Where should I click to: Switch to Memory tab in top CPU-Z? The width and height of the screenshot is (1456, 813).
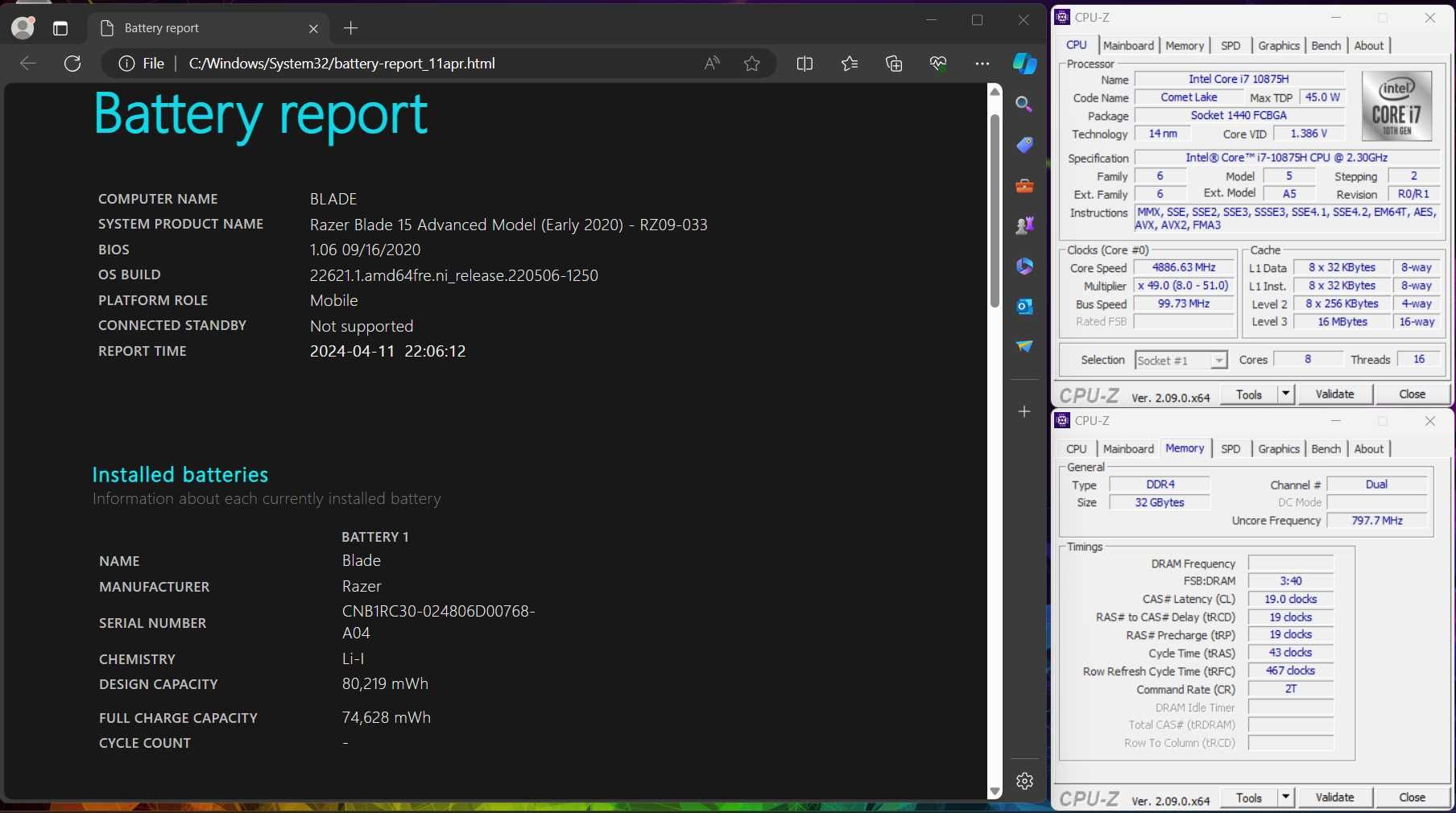tap(1185, 46)
